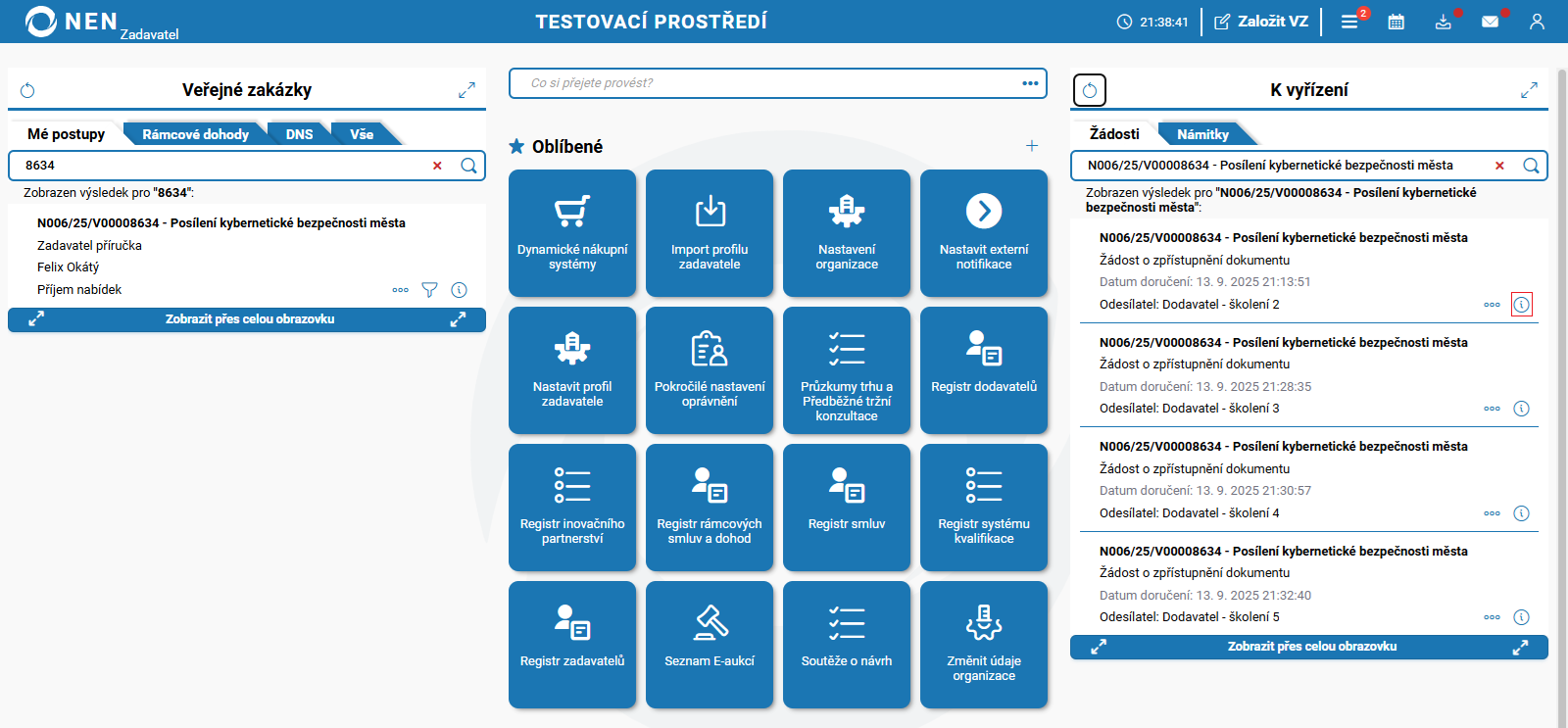Image resolution: width=1568 pixels, height=728 pixels.
Task: Click the Založit VZ button
Action: point(1261,22)
